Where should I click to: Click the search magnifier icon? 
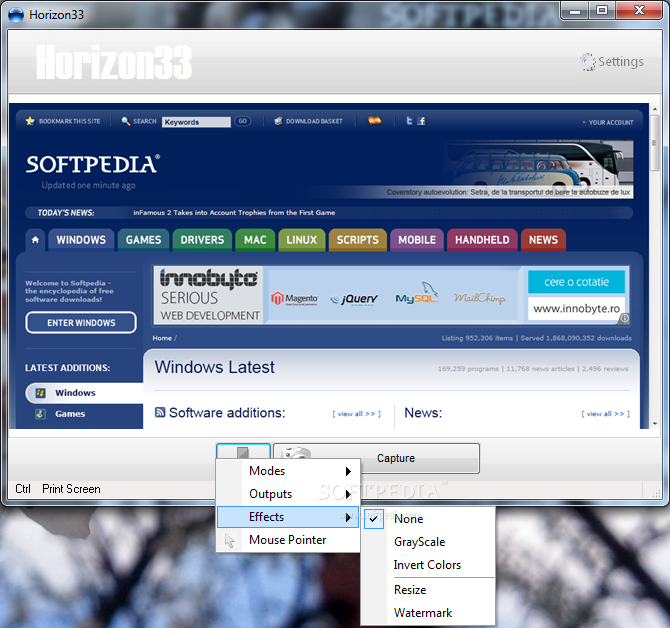(126, 121)
